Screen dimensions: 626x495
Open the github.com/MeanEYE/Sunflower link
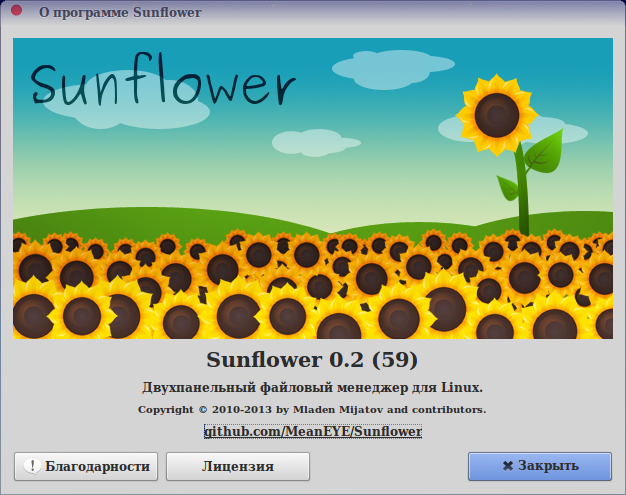313,432
